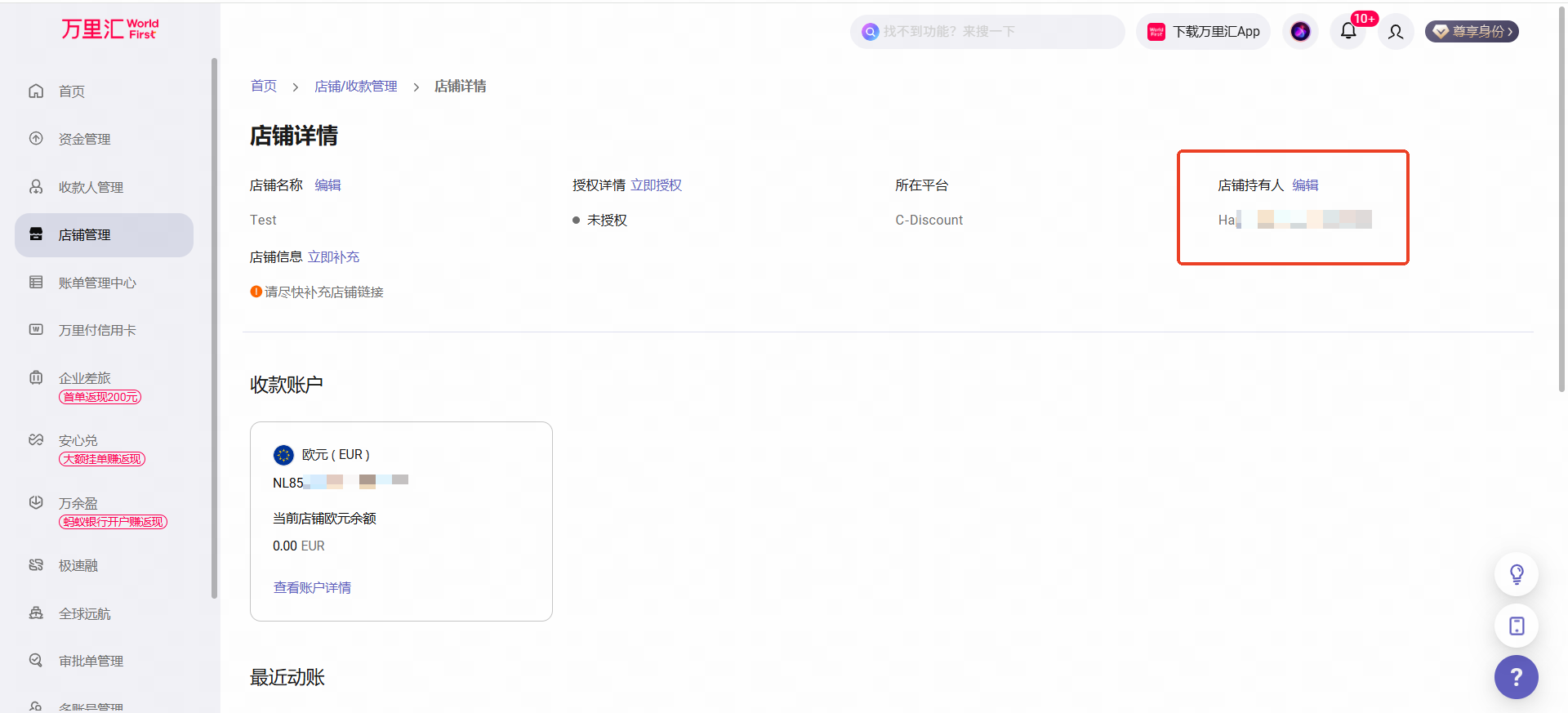Click the lightbulb suggestion floating button
This screenshot has width=1568, height=713.
1517,575
